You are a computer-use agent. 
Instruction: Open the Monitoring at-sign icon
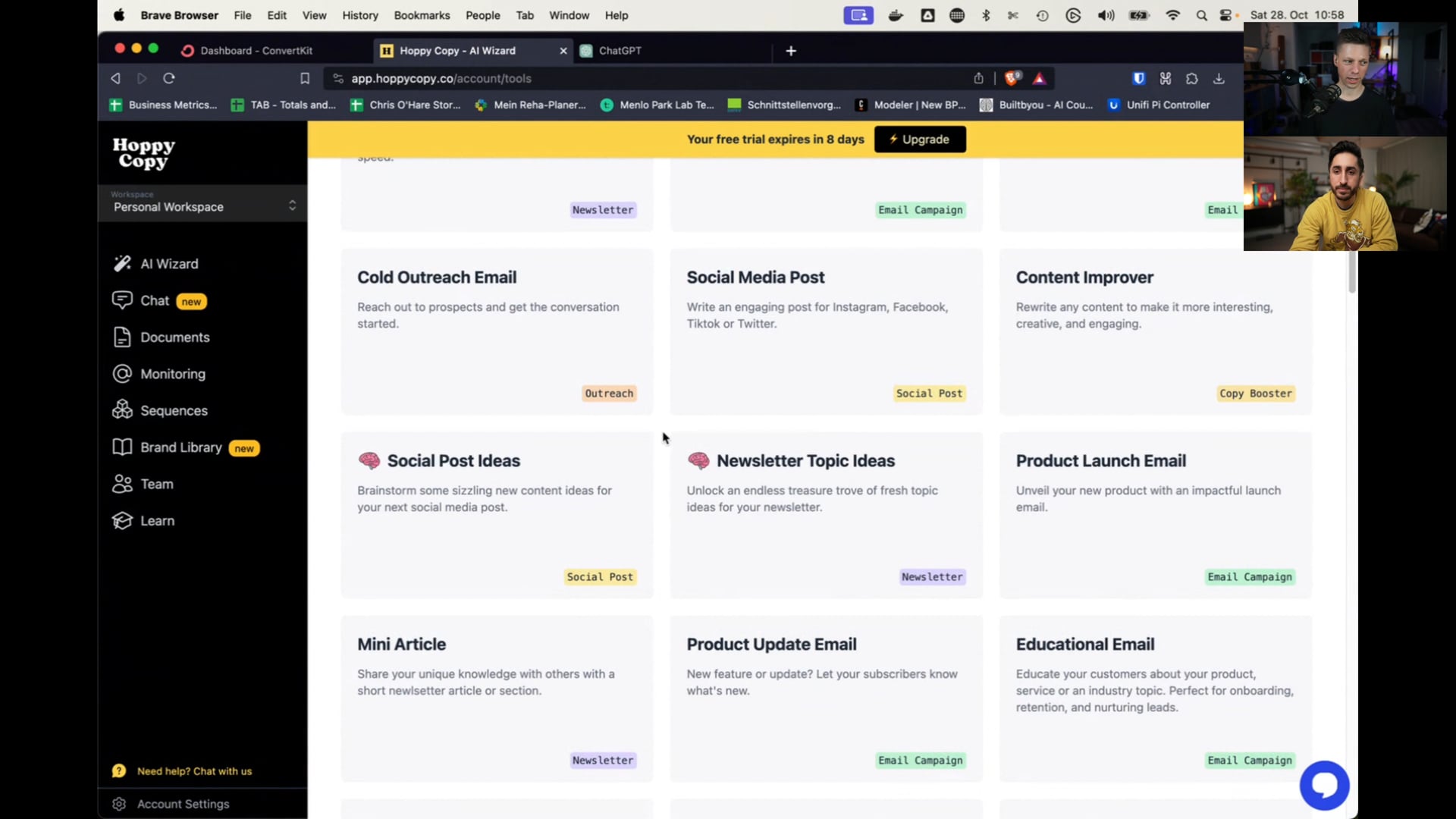pyautogui.click(x=122, y=374)
